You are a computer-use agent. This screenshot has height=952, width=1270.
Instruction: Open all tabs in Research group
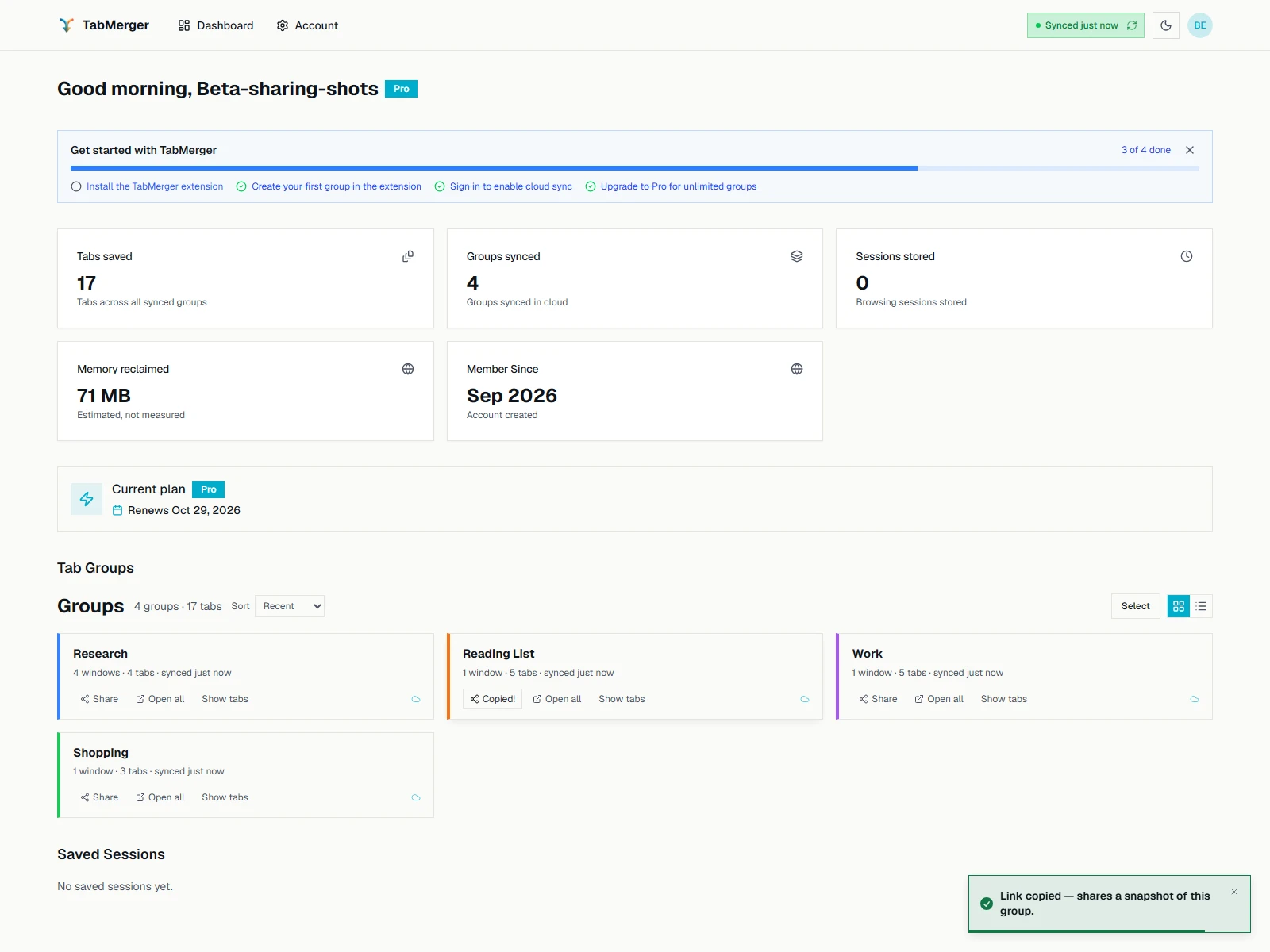click(x=160, y=699)
